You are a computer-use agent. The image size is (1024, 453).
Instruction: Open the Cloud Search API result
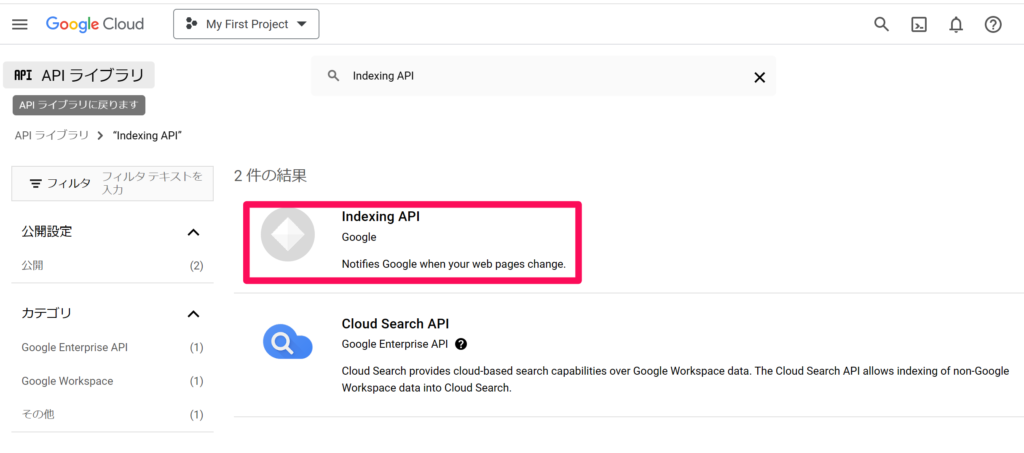[395, 324]
